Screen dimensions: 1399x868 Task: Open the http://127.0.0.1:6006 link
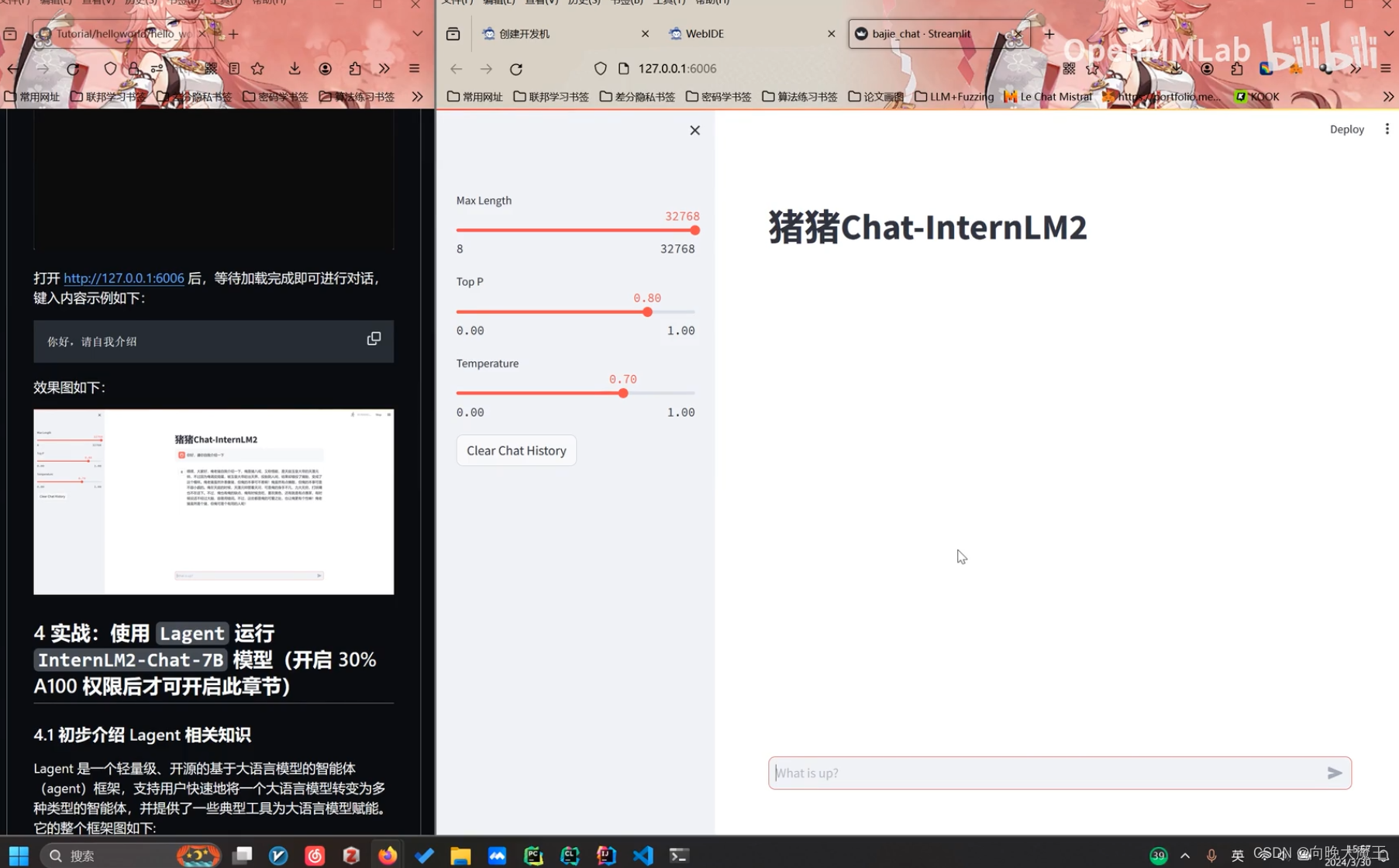pyautogui.click(x=123, y=278)
